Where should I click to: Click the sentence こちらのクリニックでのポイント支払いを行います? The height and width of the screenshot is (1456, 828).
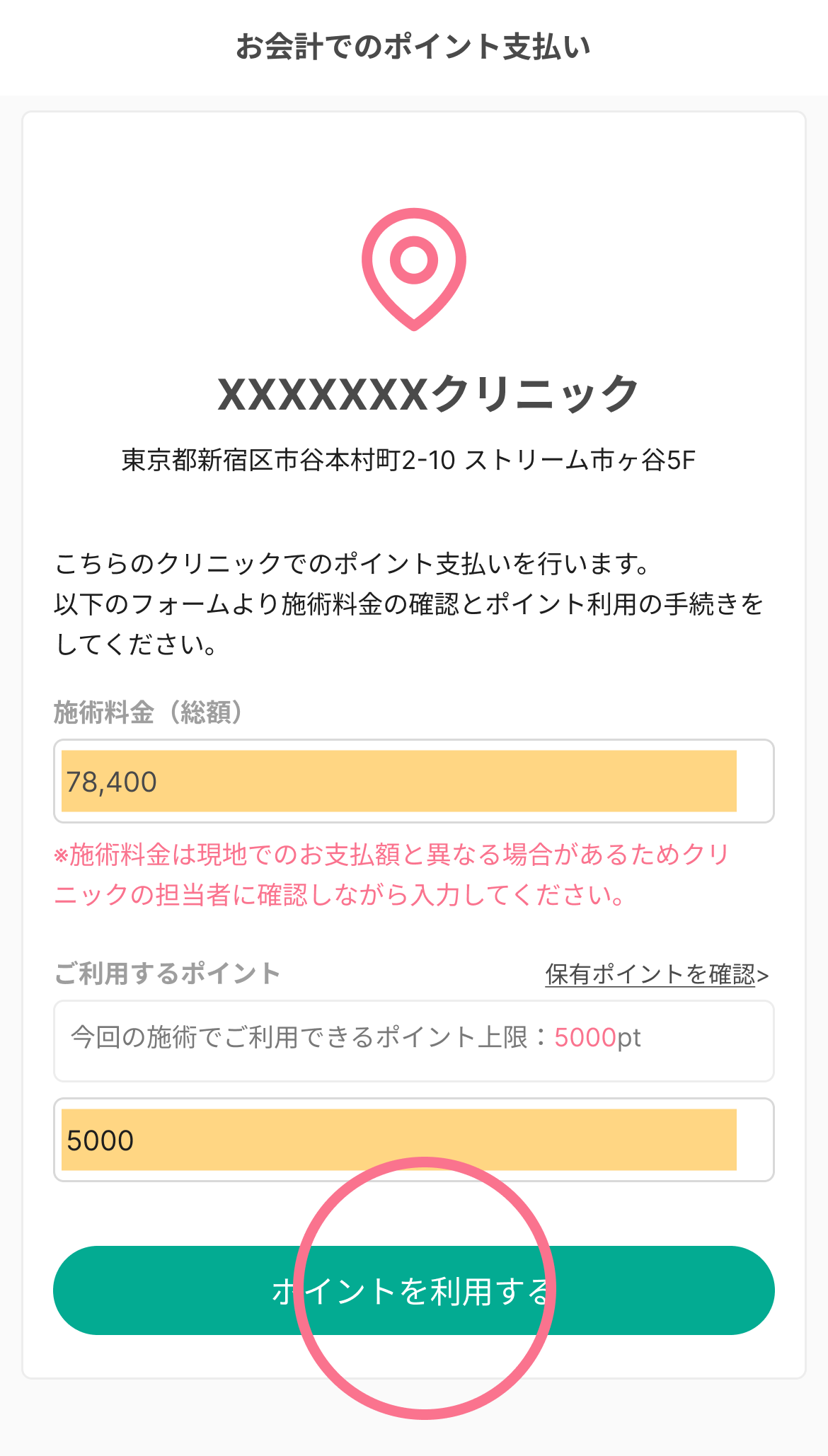pyautogui.click(x=352, y=564)
